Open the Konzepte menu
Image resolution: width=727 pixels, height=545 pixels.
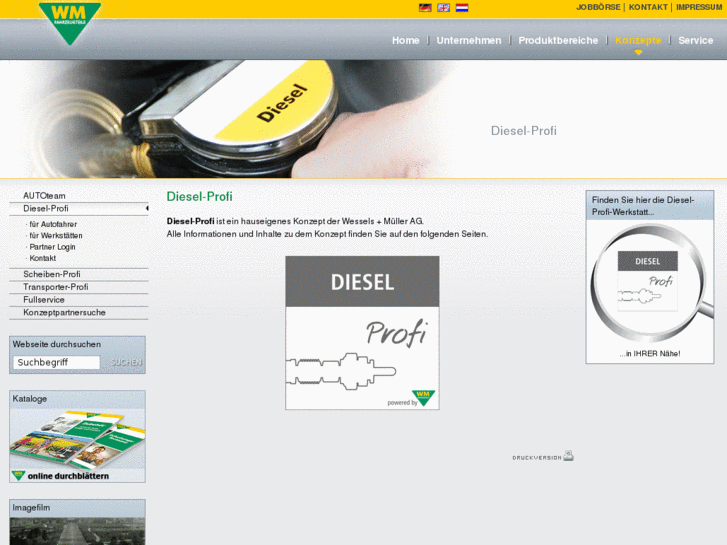coord(638,40)
